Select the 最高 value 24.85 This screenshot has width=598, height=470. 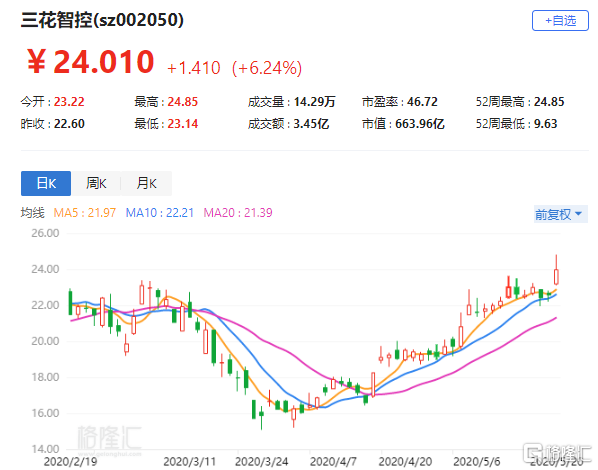[183, 102]
